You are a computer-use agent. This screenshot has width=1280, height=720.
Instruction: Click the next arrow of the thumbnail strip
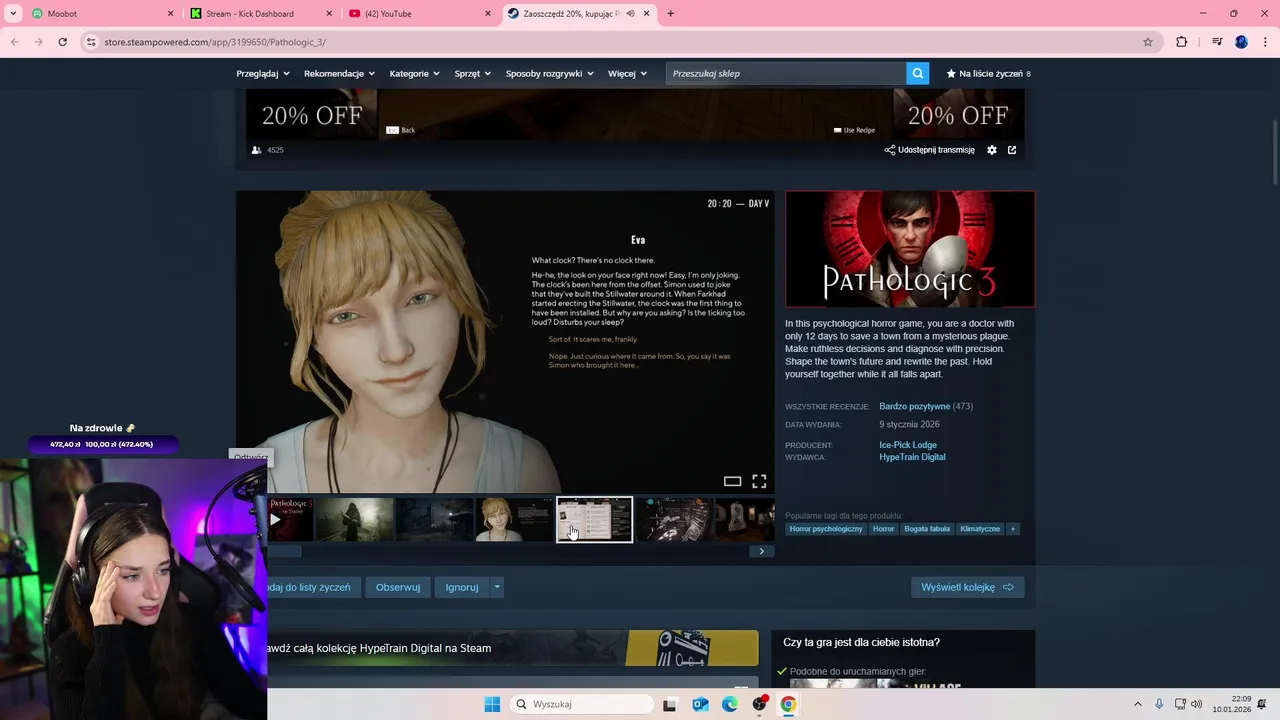point(761,551)
